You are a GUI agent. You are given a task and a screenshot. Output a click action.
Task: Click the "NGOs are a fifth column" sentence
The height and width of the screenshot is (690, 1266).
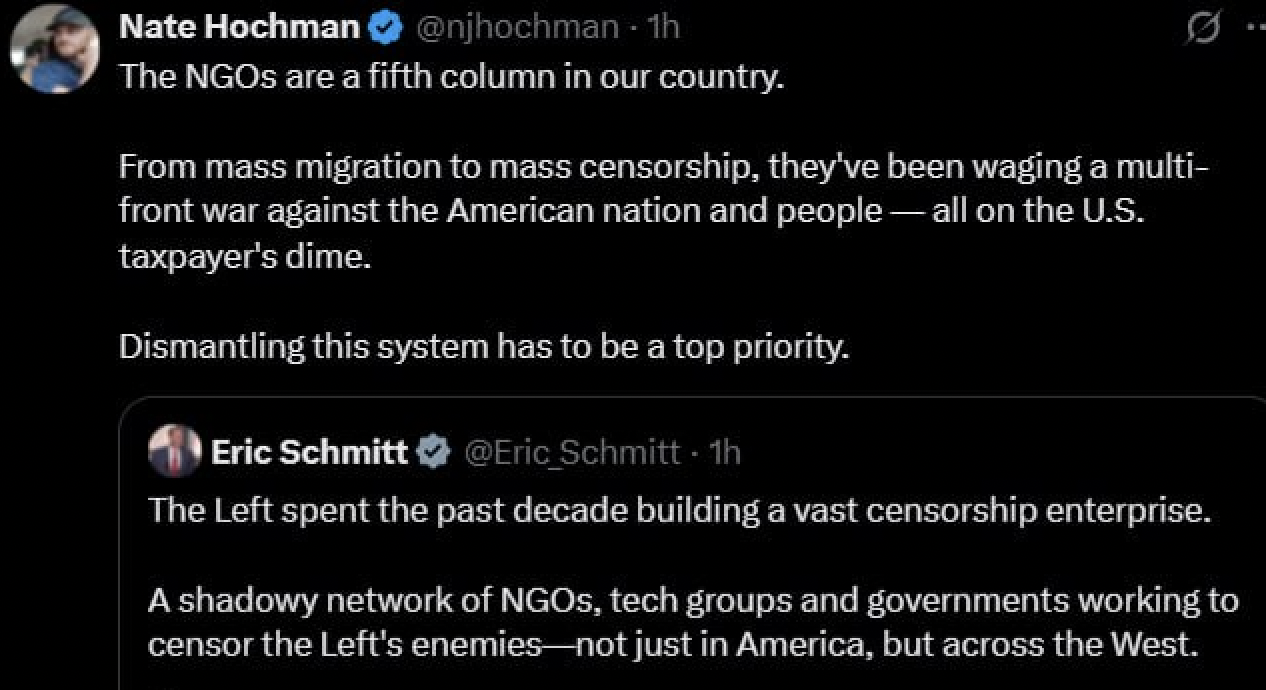coord(450,78)
